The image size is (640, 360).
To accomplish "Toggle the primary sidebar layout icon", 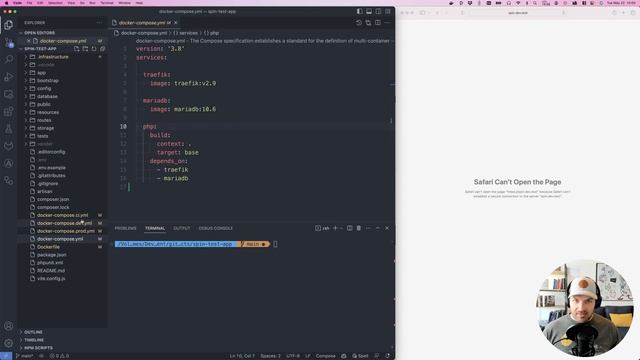I will 359,11.
